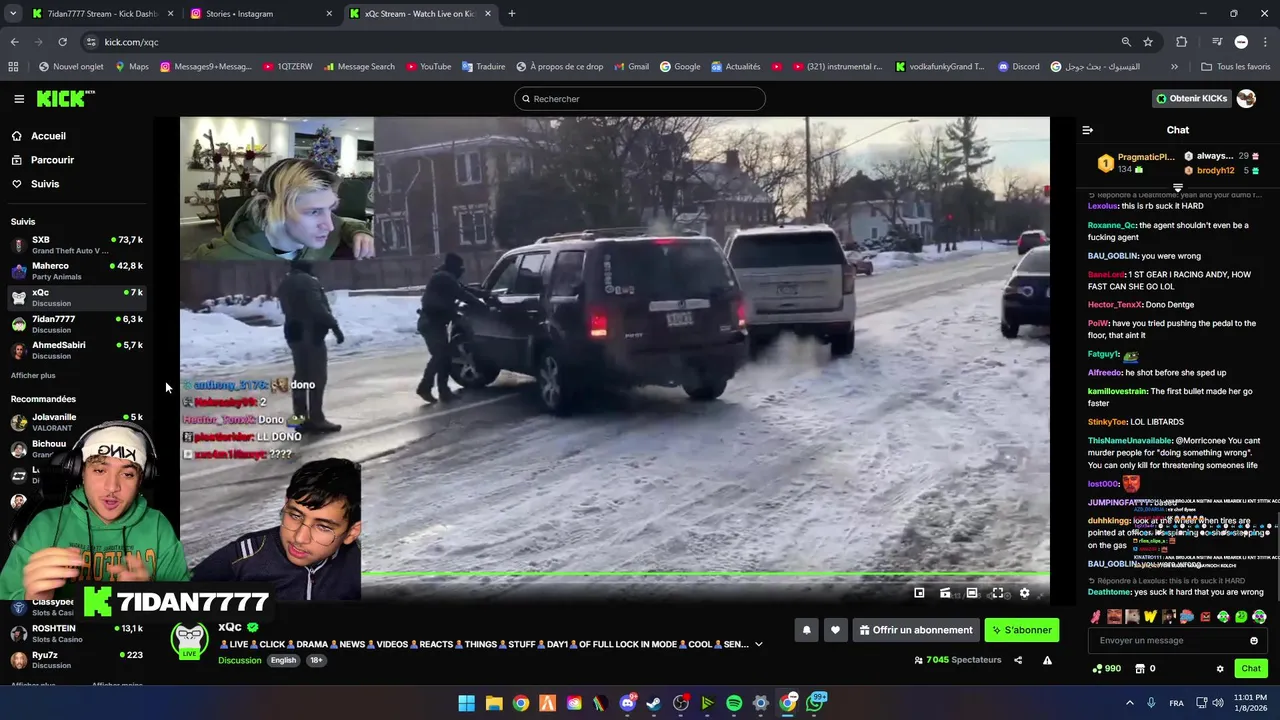Screen dimensions: 1280x720
Task: Click Afficher plus under Suivis
Action: pyautogui.click(x=33, y=376)
